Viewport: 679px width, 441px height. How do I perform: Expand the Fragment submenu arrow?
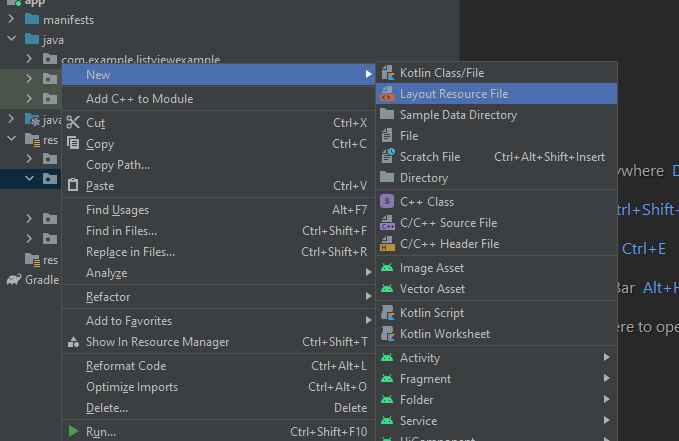pos(607,378)
